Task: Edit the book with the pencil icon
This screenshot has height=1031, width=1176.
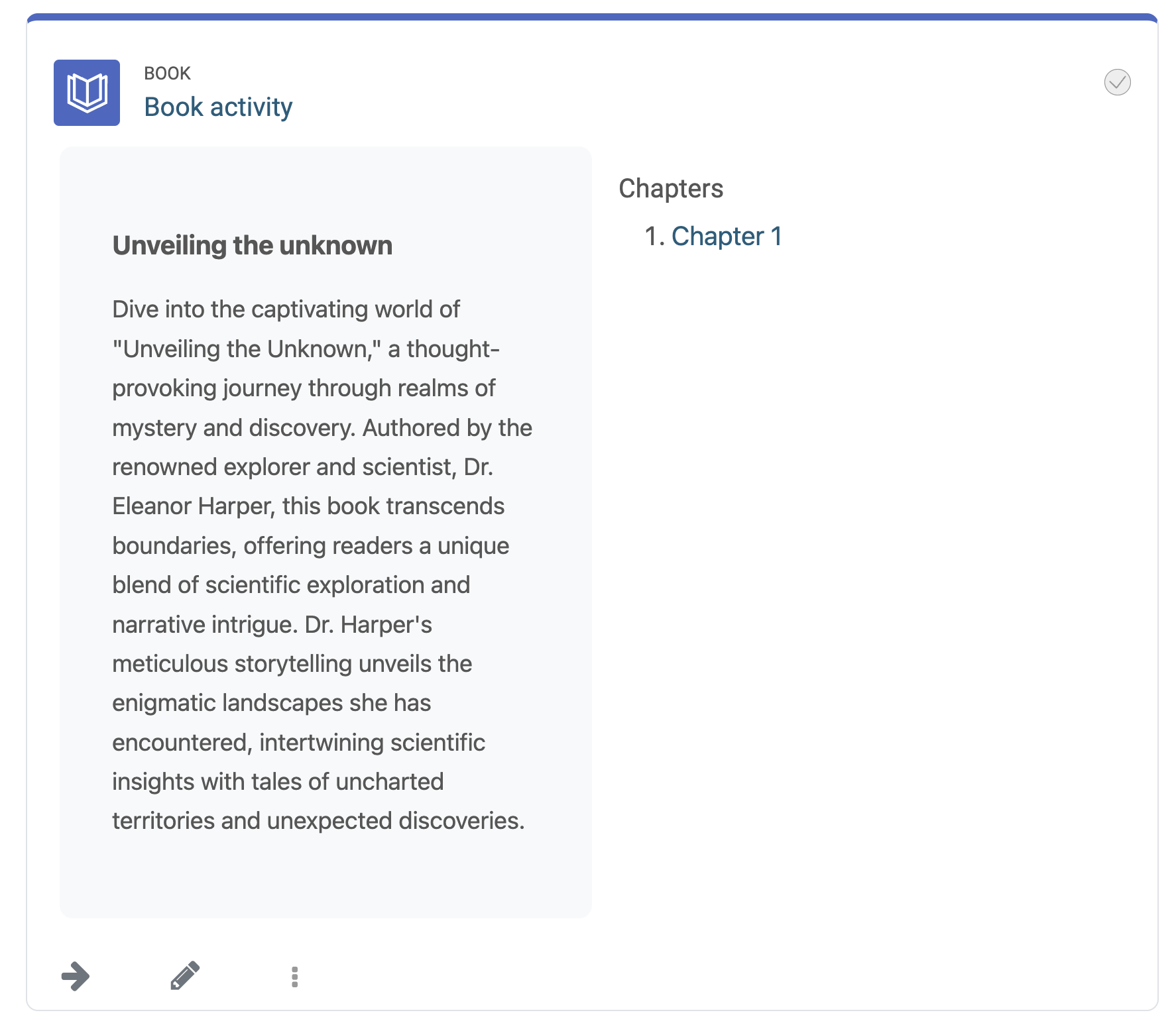Action: 185,976
